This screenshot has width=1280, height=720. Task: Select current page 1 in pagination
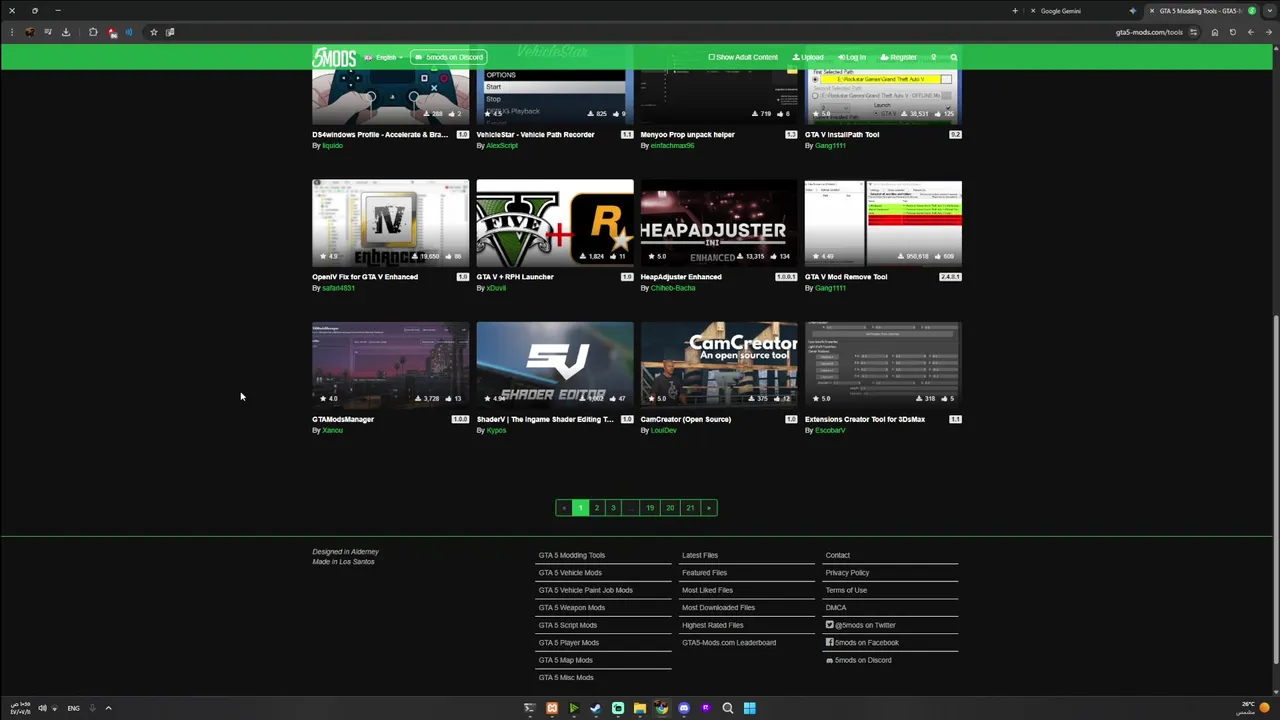click(x=580, y=508)
